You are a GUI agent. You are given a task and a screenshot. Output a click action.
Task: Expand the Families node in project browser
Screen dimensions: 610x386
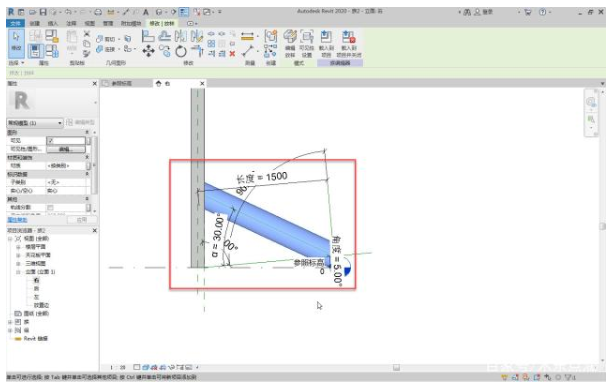(x=11, y=322)
